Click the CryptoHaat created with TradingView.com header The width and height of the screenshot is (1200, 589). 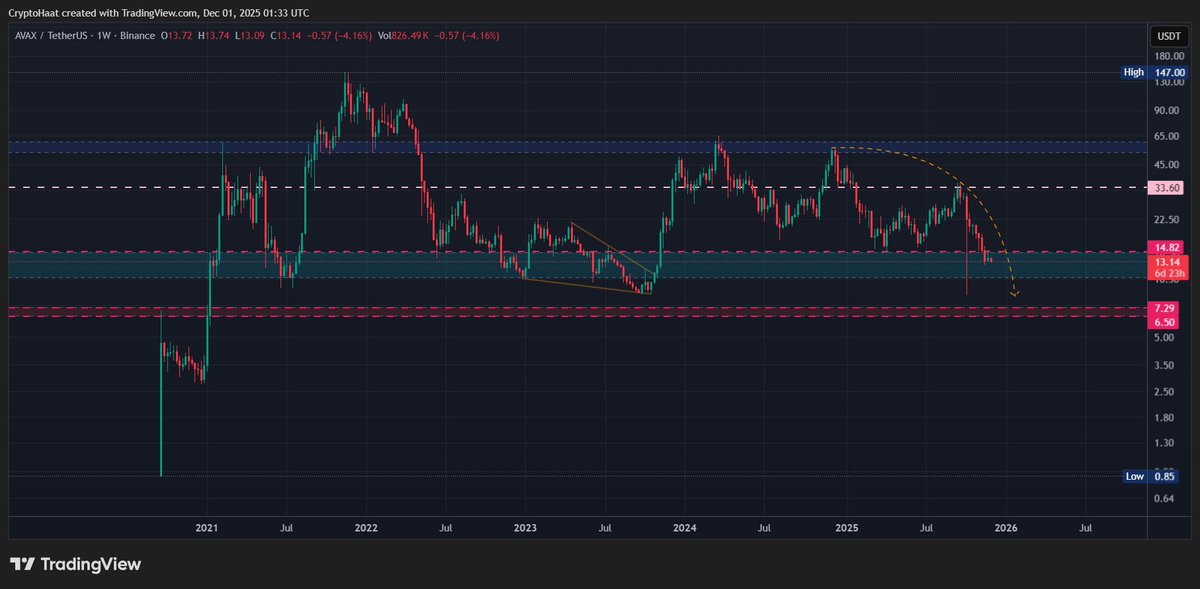[x=161, y=12]
